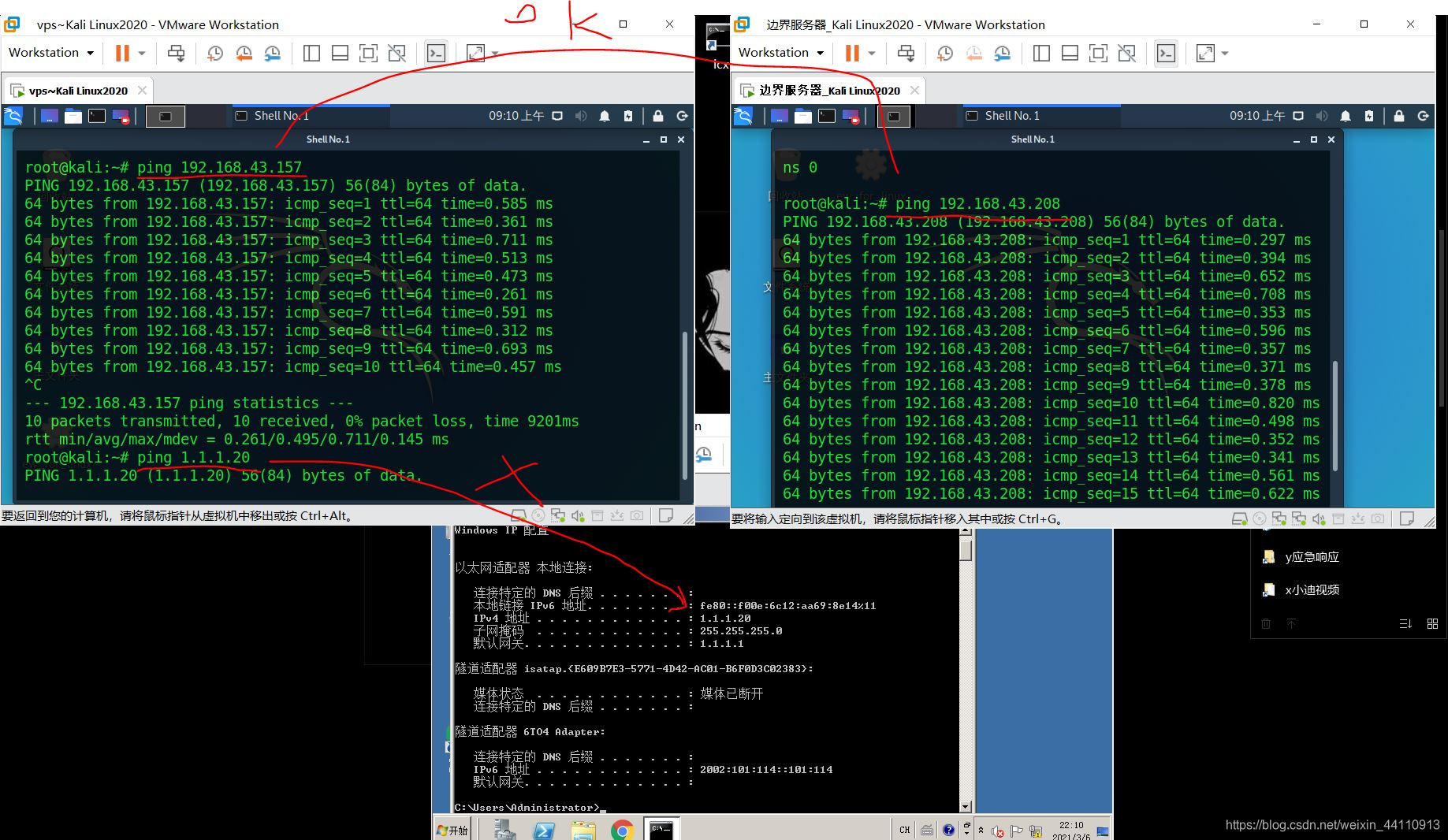
Task: Open PowerShell from Windows taskbar
Action: tap(544, 830)
